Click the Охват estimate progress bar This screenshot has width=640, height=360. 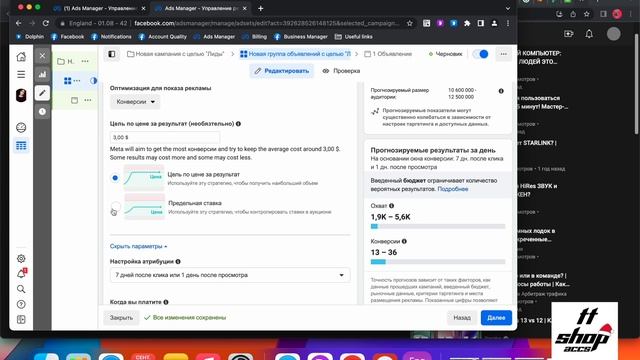tap(438, 227)
